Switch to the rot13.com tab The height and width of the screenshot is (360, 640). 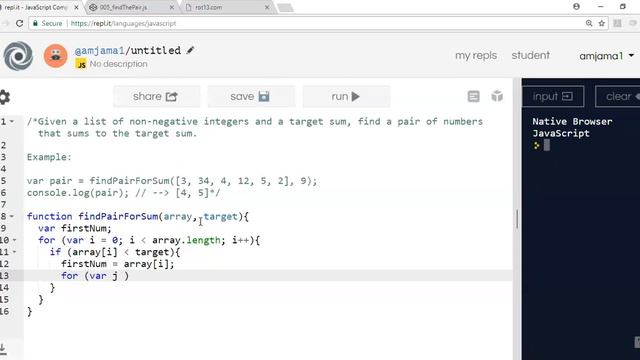tap(227, 7)
